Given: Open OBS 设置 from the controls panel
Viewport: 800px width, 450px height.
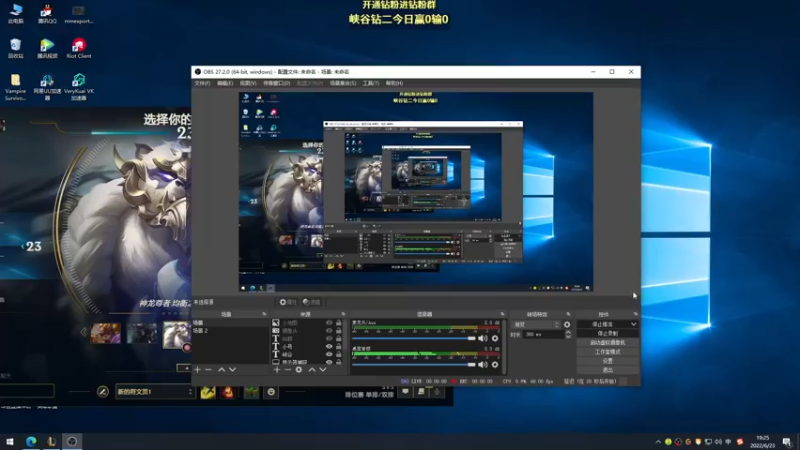Looking at the screenshot, I should coord(608,361).
